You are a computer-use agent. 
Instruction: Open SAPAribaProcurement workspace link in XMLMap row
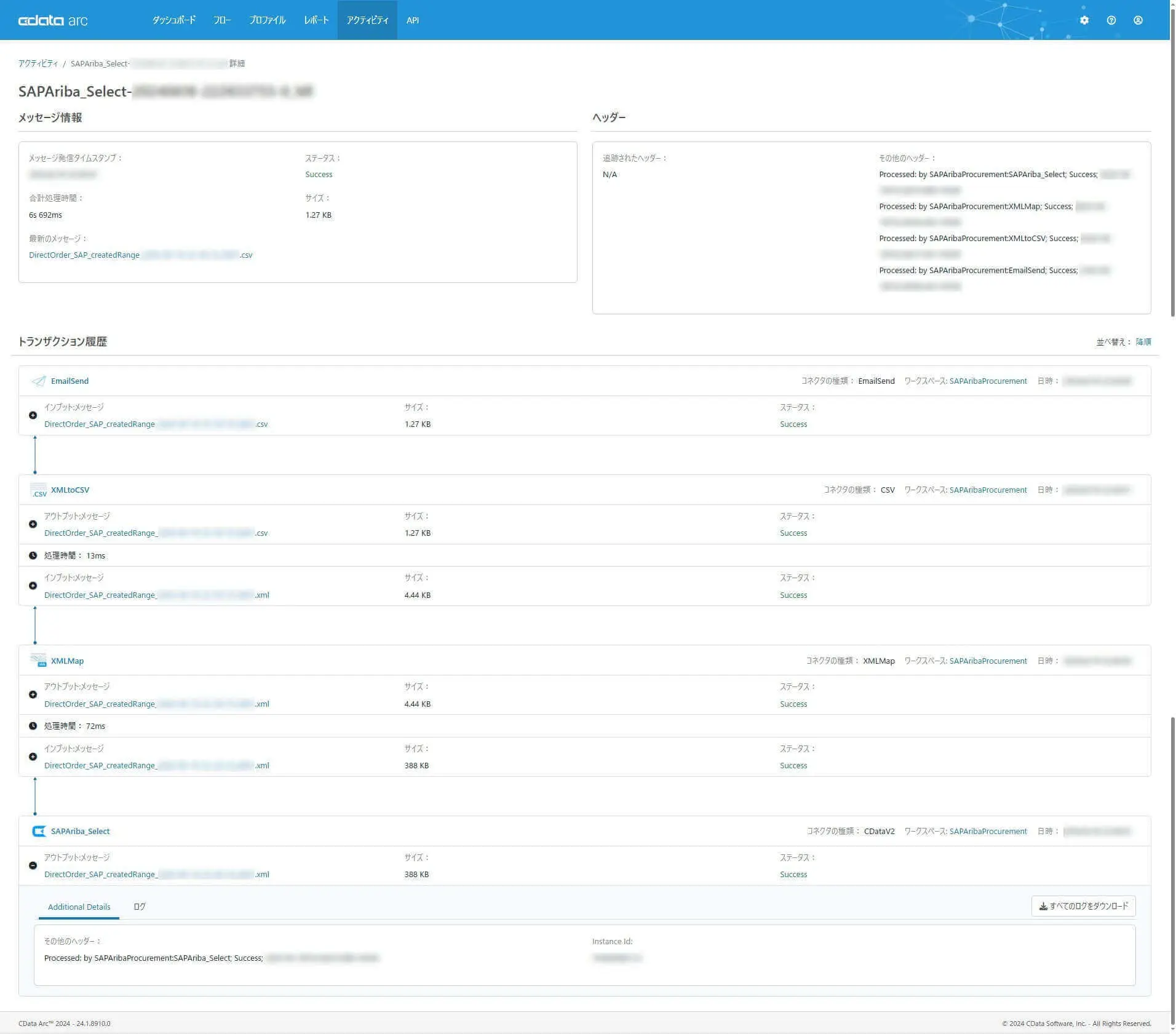pos(988,661)
